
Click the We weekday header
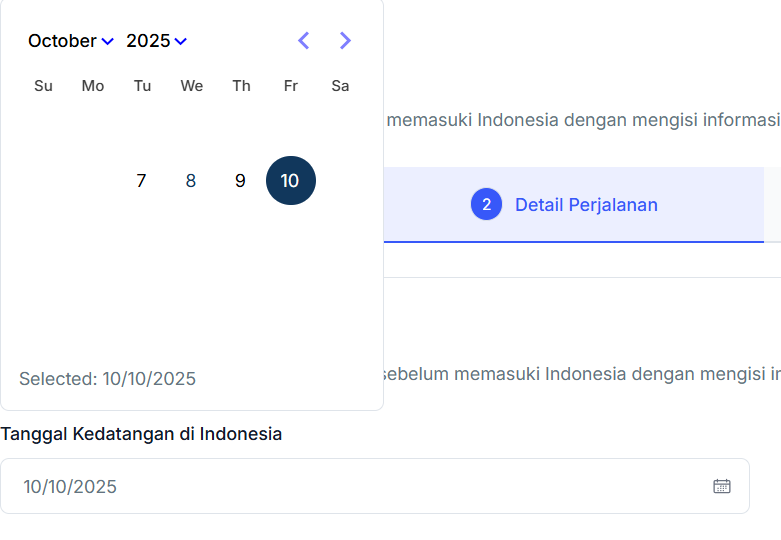click(192, 86)
